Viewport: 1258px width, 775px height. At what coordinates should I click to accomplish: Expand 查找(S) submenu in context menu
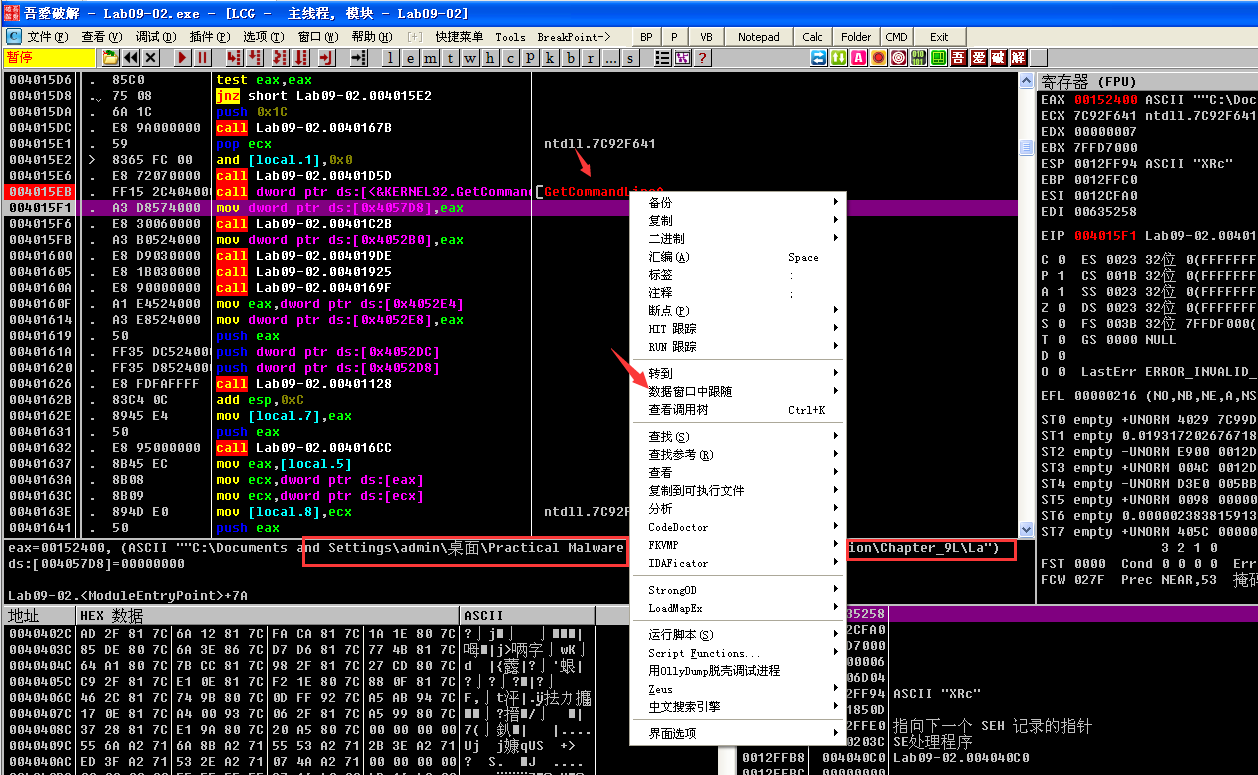[x=737, y=436]
